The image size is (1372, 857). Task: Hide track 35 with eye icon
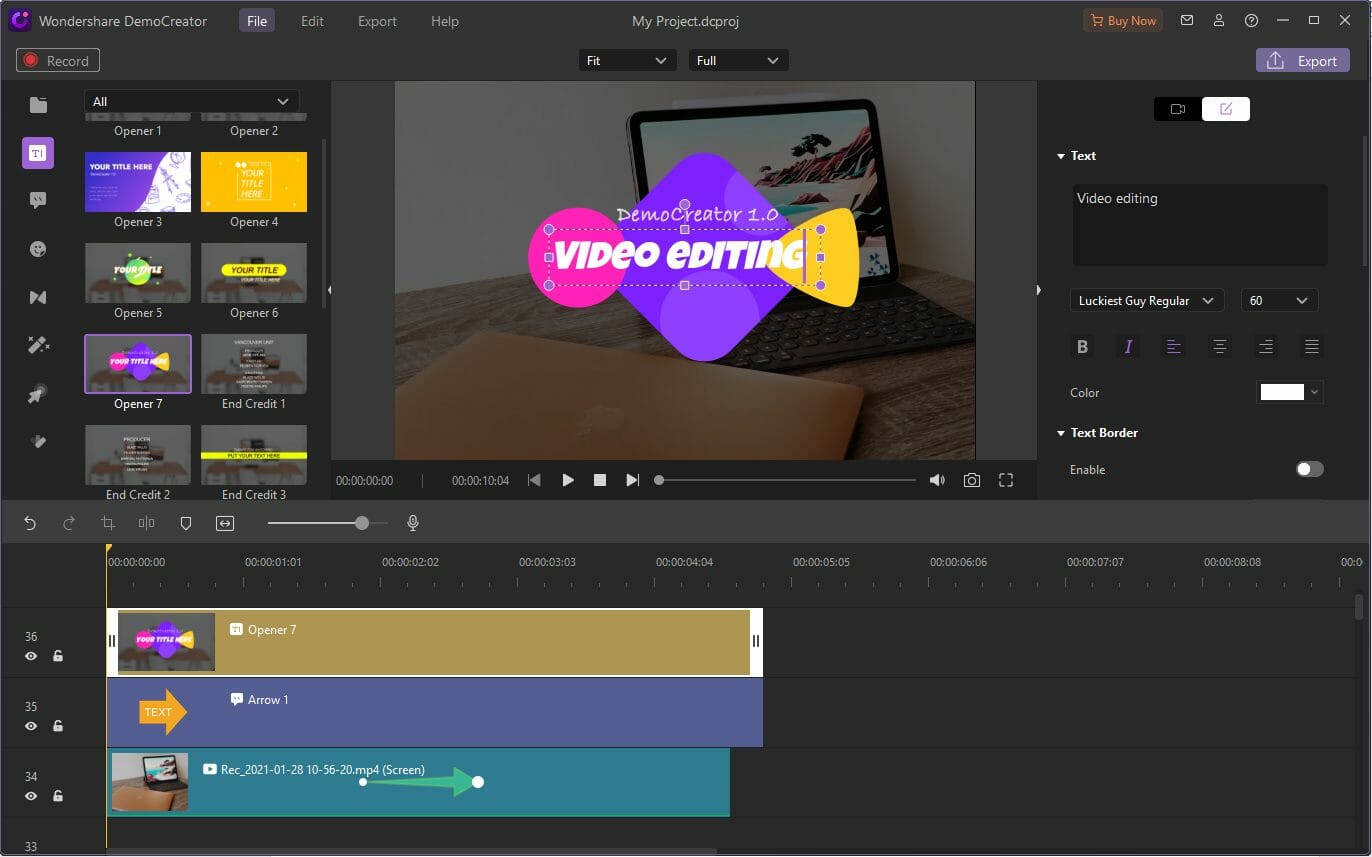tap(31, 726)
